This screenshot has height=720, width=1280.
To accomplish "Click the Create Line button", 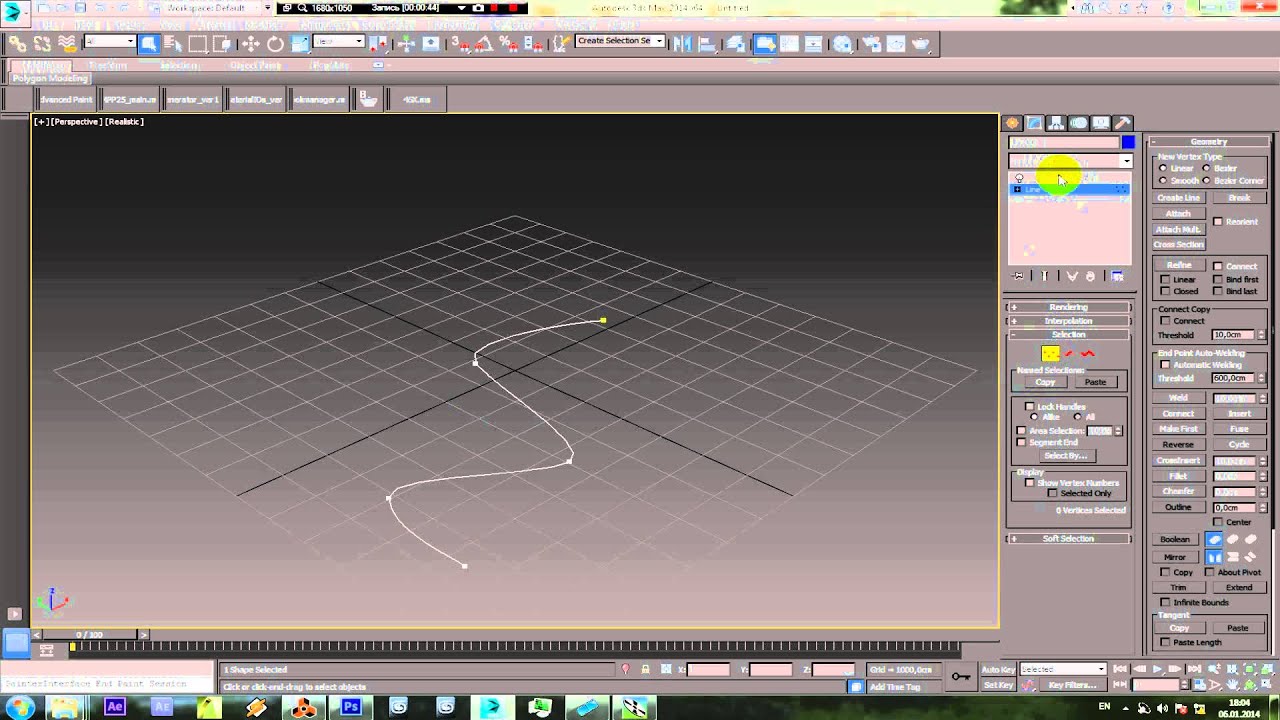I will 1179,198.
